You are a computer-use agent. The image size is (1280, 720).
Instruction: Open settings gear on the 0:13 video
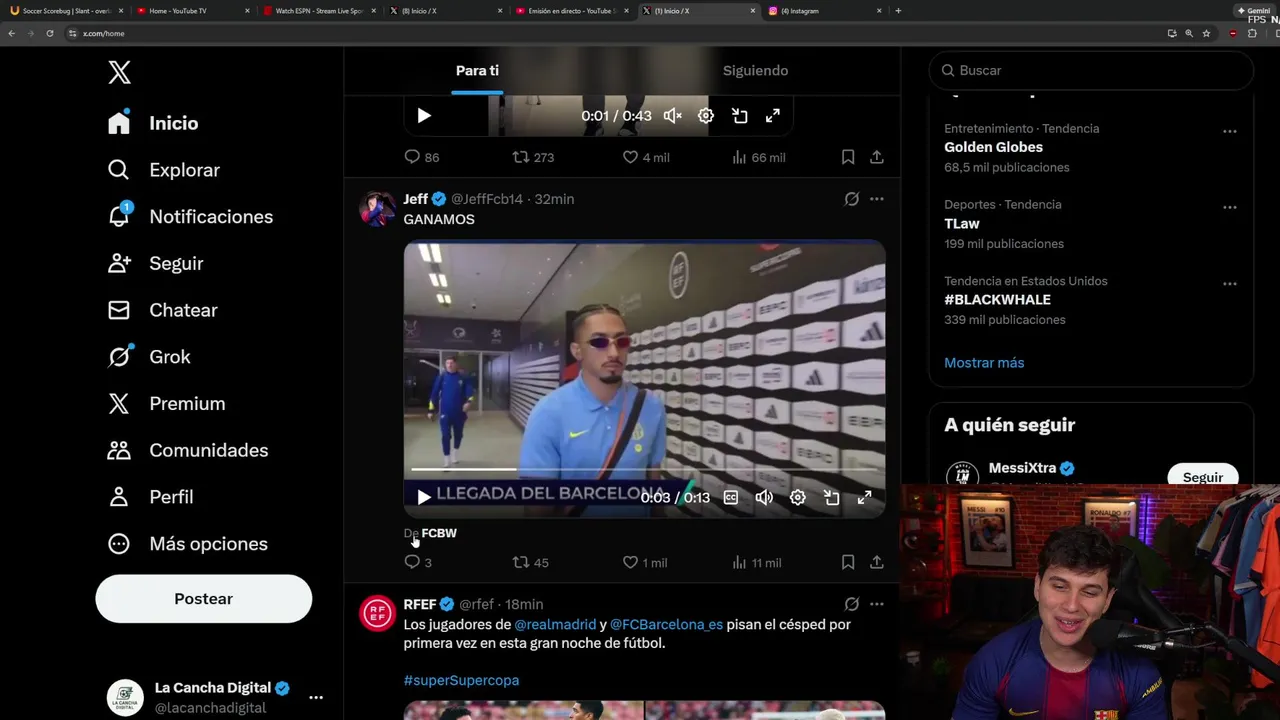click(798, 497)
